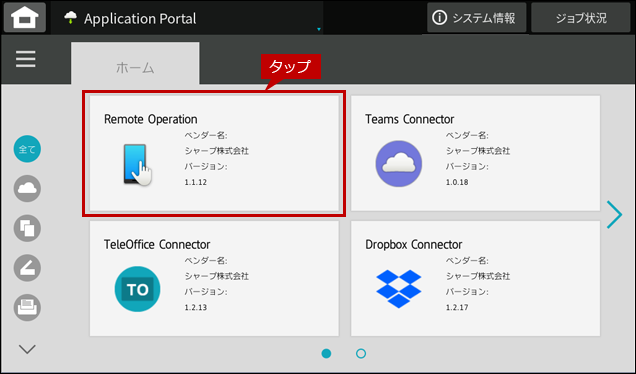Filter apps by scan category icon
Viewport: 636px width, 374px height.
click(27, 268)
